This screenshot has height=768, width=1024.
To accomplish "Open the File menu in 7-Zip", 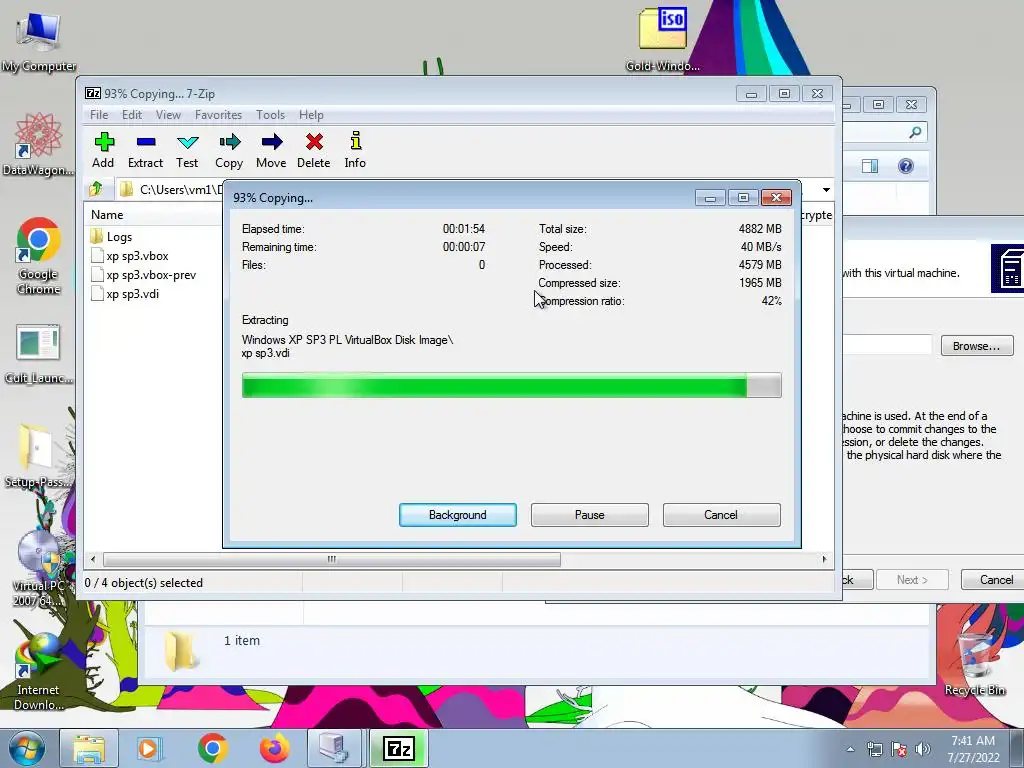I will [99, 115].
